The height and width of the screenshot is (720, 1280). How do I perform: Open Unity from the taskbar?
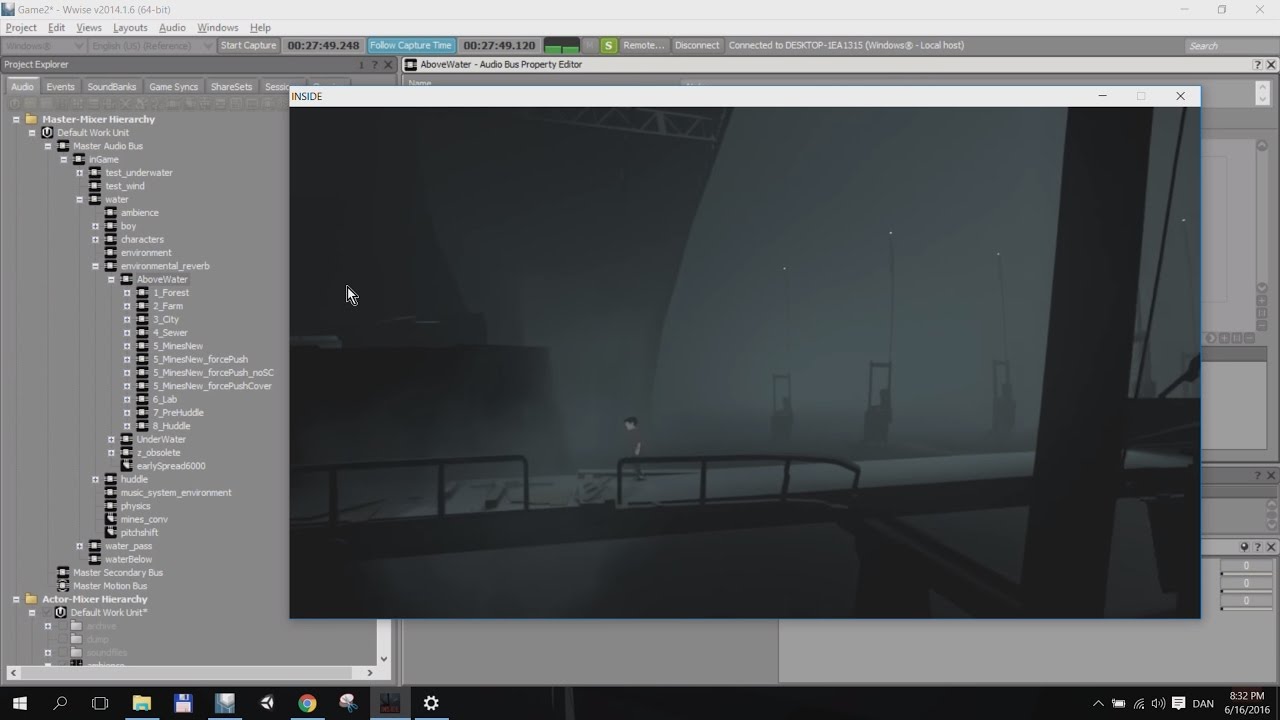(266, 703)
